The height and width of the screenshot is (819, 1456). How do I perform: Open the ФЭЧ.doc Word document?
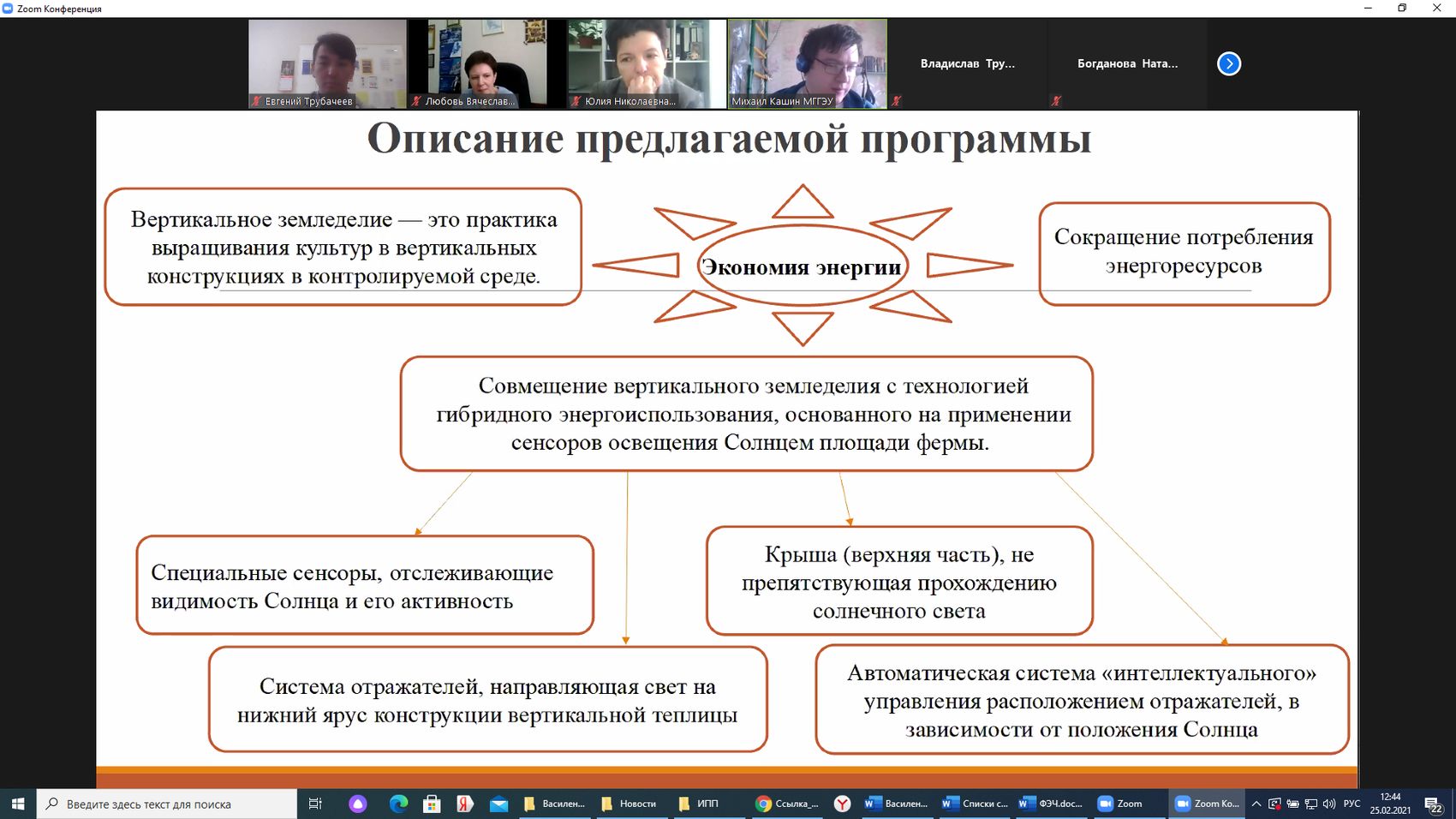click(1051, 804)
